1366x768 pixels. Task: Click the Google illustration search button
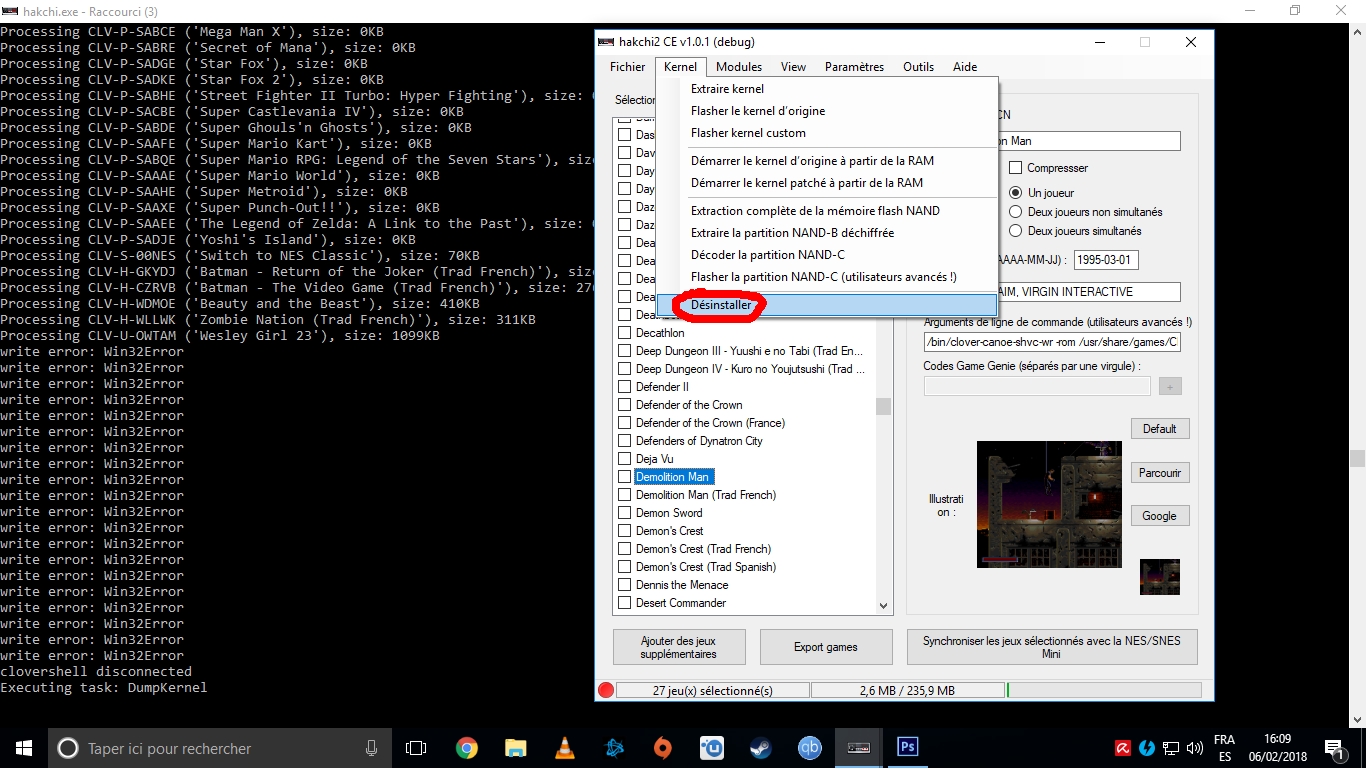coord(1159,516)
